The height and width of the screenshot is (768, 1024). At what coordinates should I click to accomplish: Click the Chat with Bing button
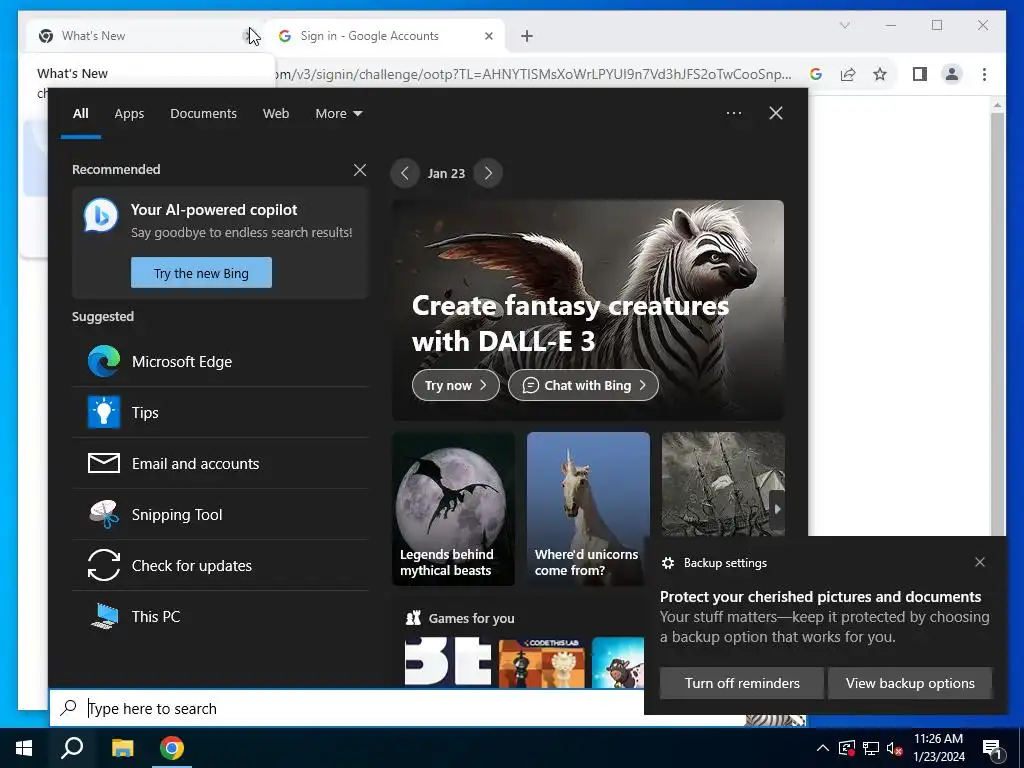pos(583,385)
